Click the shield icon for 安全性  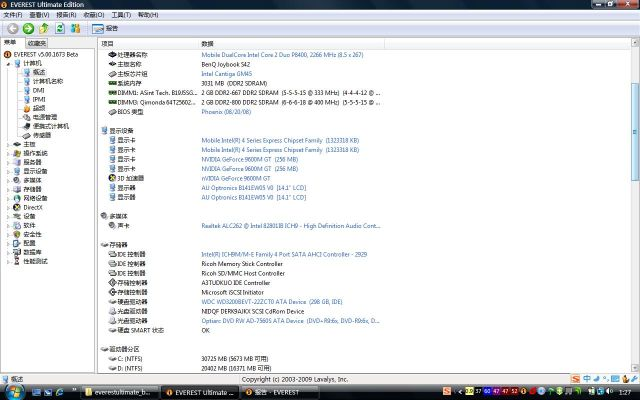coord(17,234)
